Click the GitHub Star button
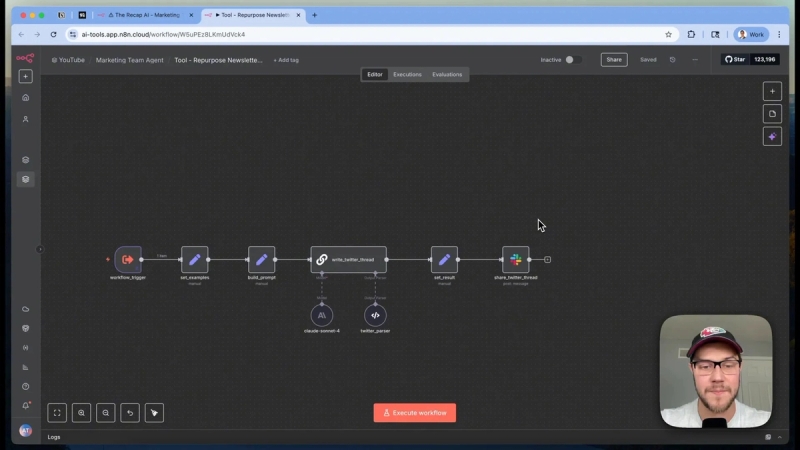 click(735, 59)
